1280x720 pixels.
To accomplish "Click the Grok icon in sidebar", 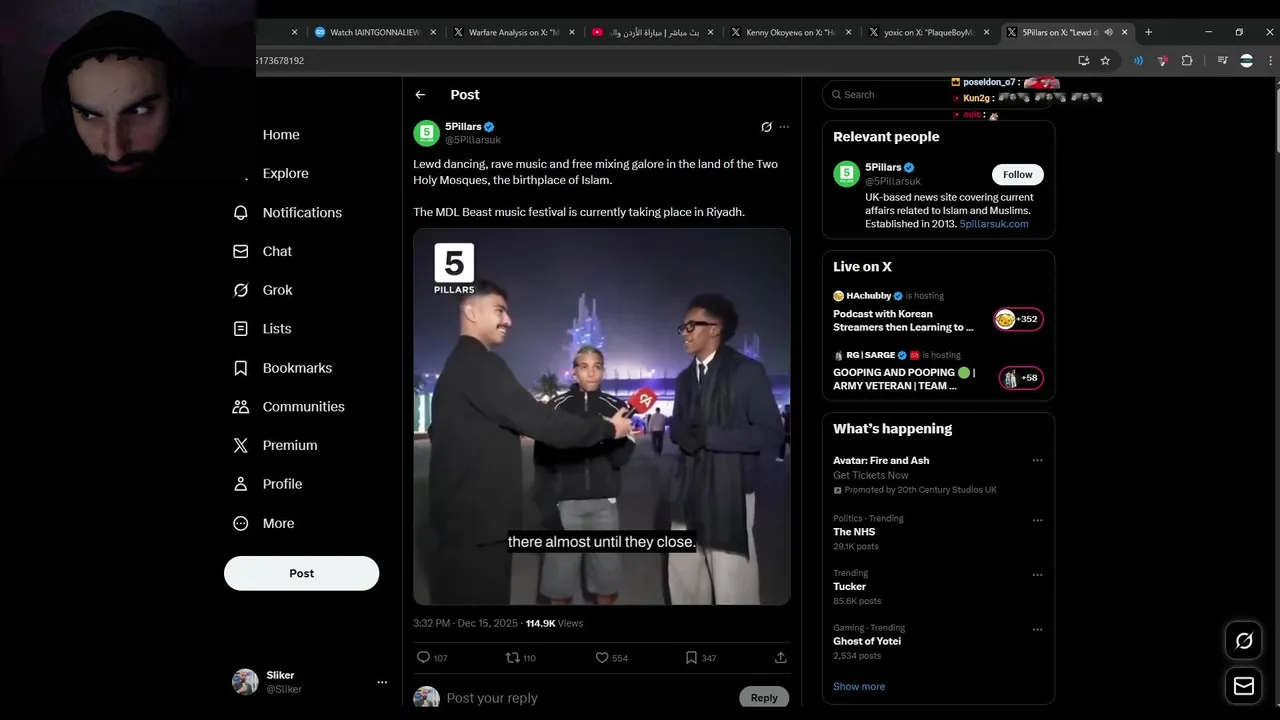I will 240,290.
